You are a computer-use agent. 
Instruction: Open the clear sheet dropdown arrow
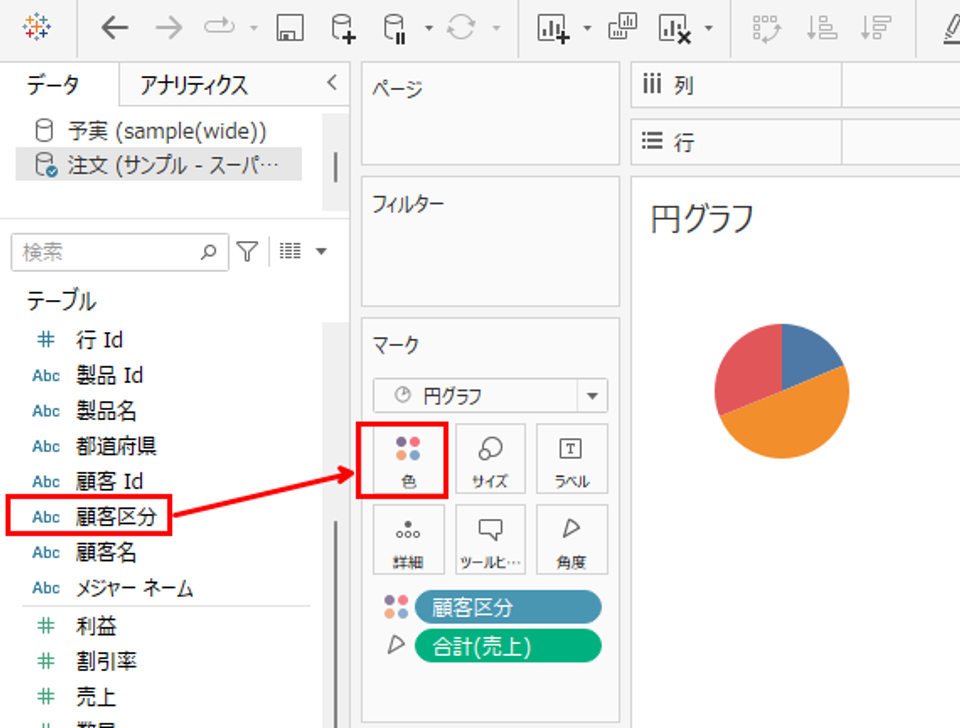pyautogui.click(x=708, y=28)
